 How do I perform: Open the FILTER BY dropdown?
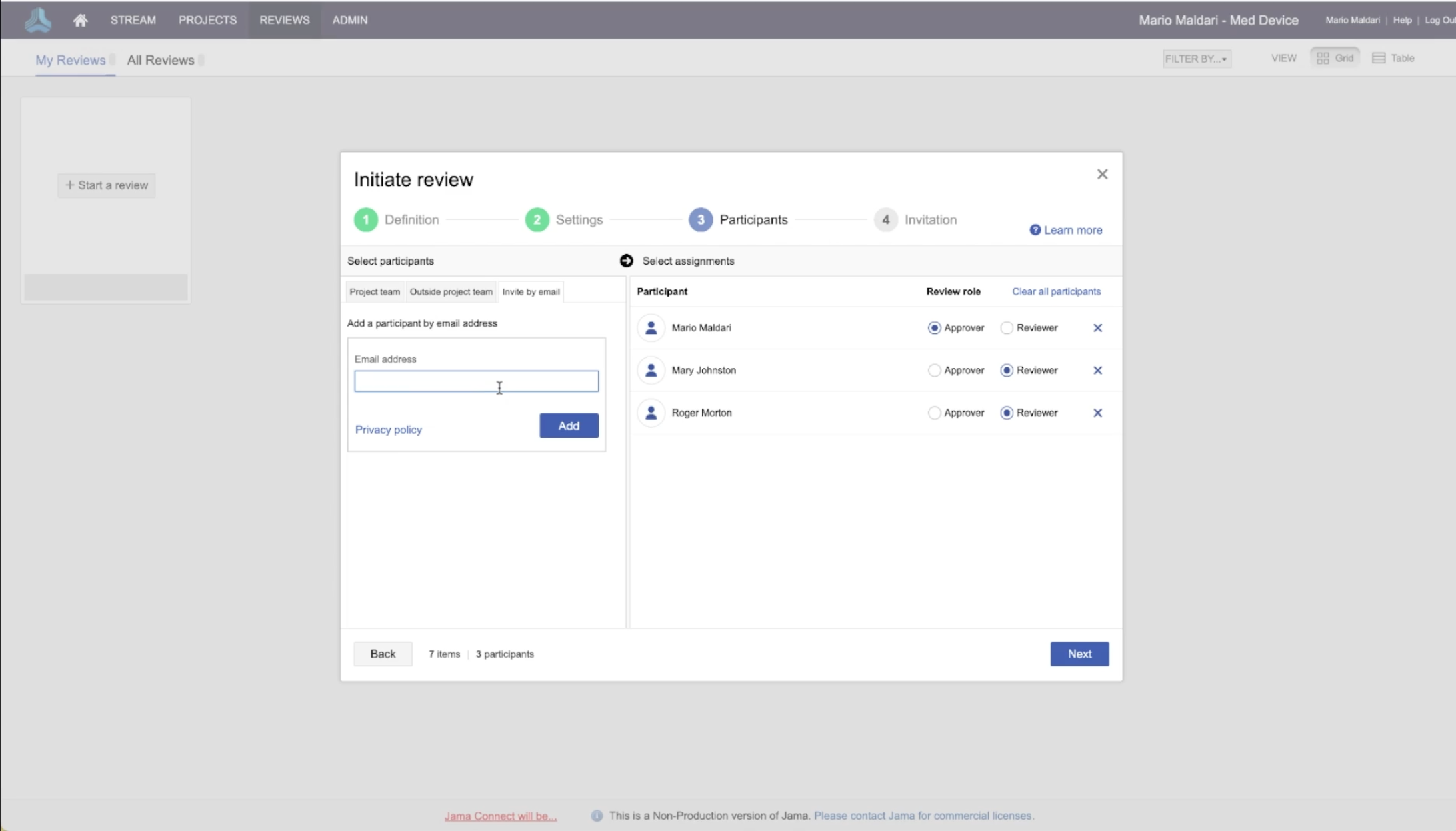coord(1196,59)
